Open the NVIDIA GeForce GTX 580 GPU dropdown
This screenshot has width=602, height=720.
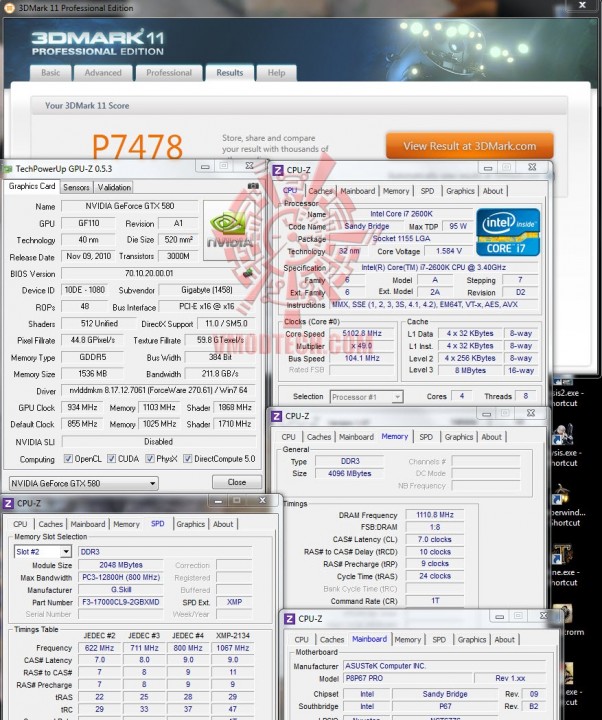tap(84, 484)
